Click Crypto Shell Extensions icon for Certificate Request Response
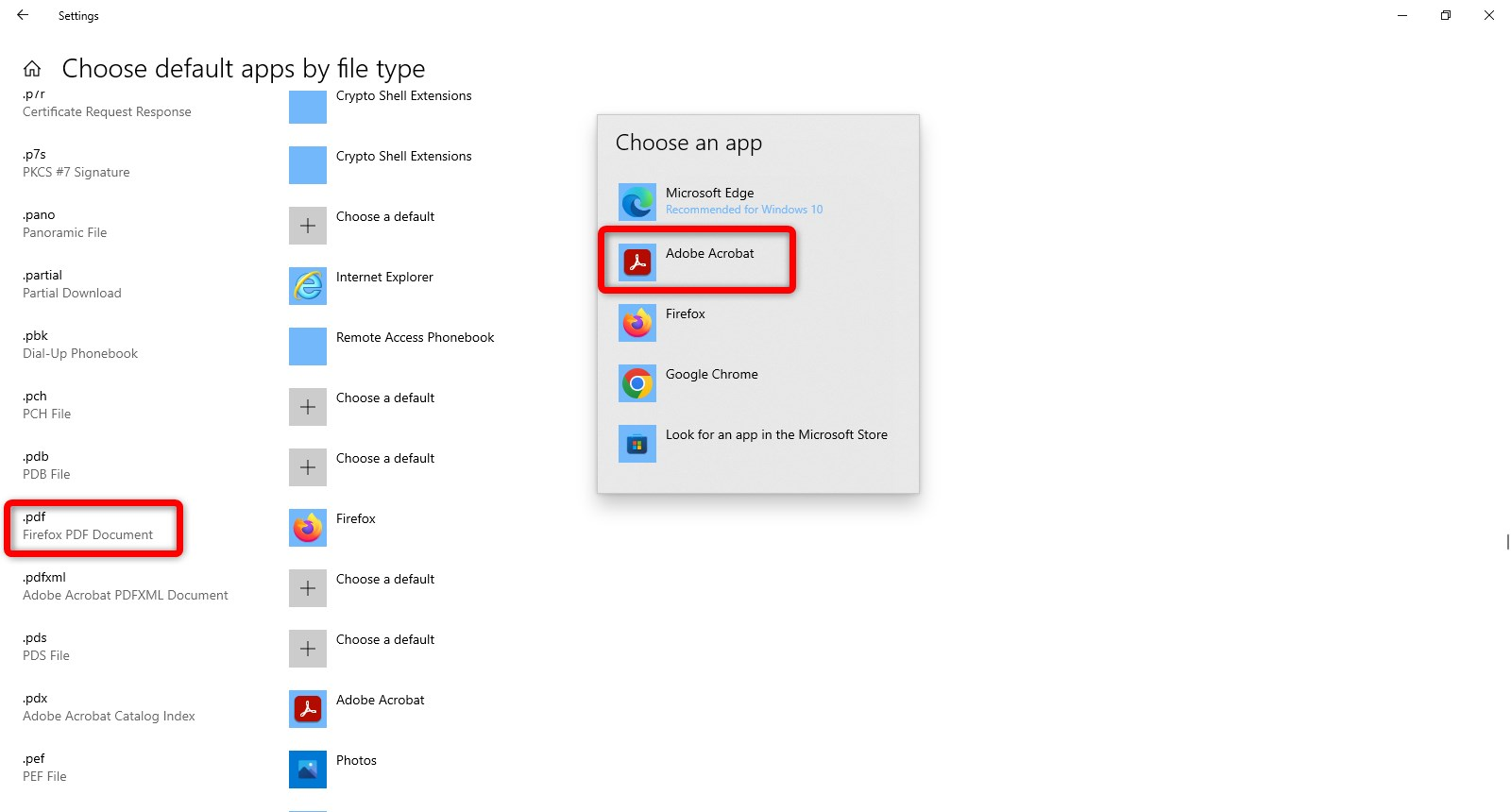This screenshot has width=1511, height=812. [x=308, y=107]
